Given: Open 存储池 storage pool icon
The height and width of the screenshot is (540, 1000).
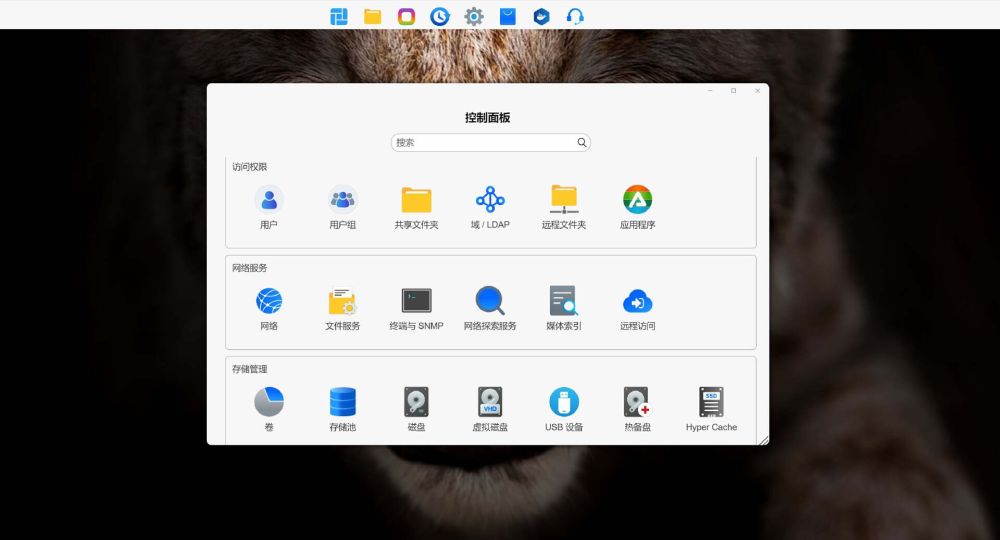Looking at the screenshot, I should (342, 402).
